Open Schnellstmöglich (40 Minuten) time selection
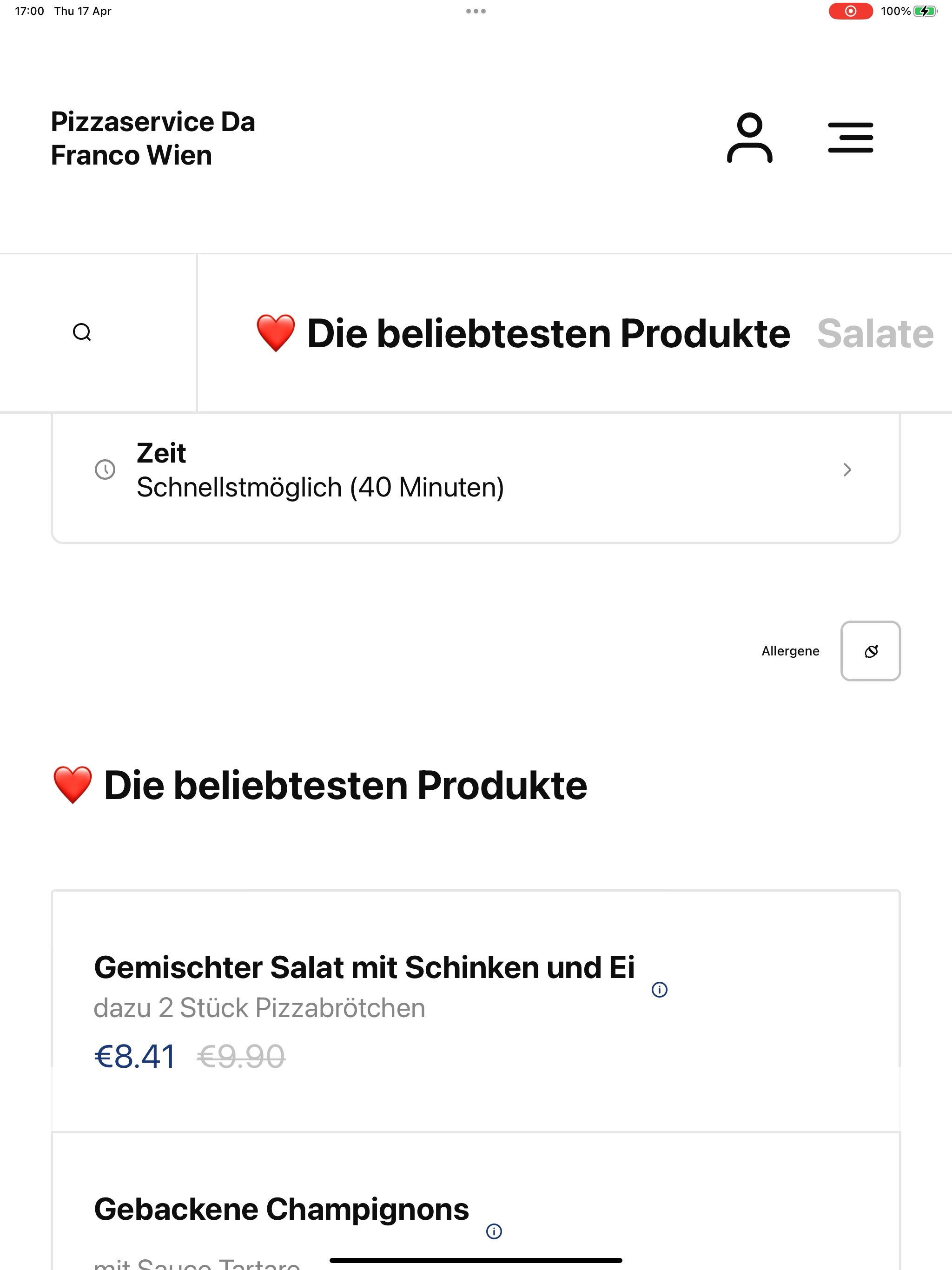 [320, 488]
